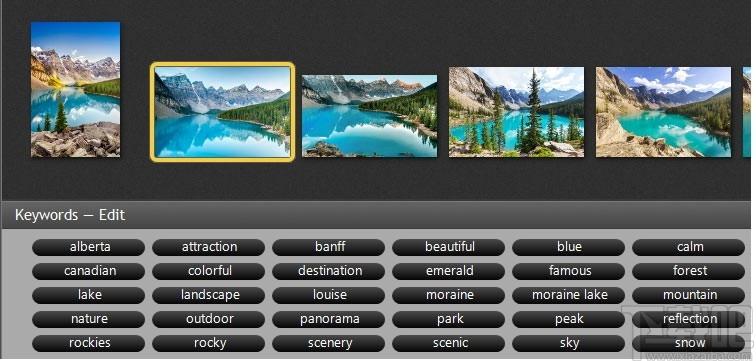Viewport: 756px width, 361px height.
Task: Click the 'panorama' keyword tag
Action: click(328, 320)
